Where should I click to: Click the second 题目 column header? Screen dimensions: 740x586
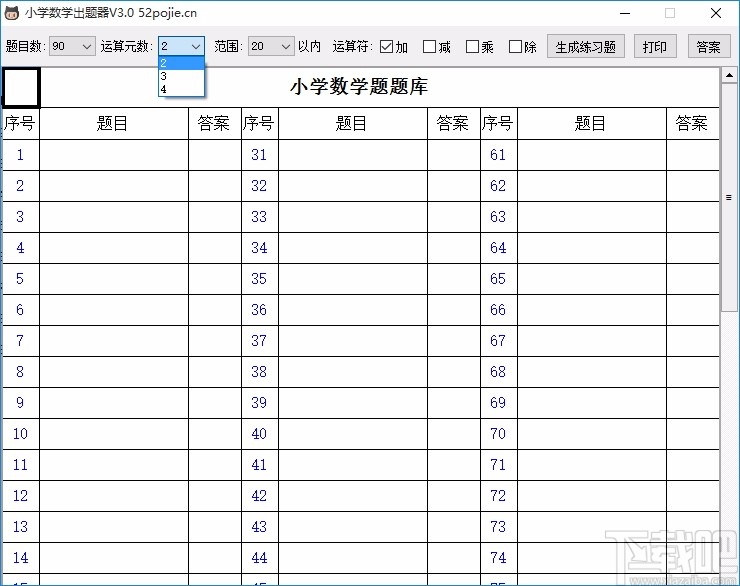(x=353, y=124)
